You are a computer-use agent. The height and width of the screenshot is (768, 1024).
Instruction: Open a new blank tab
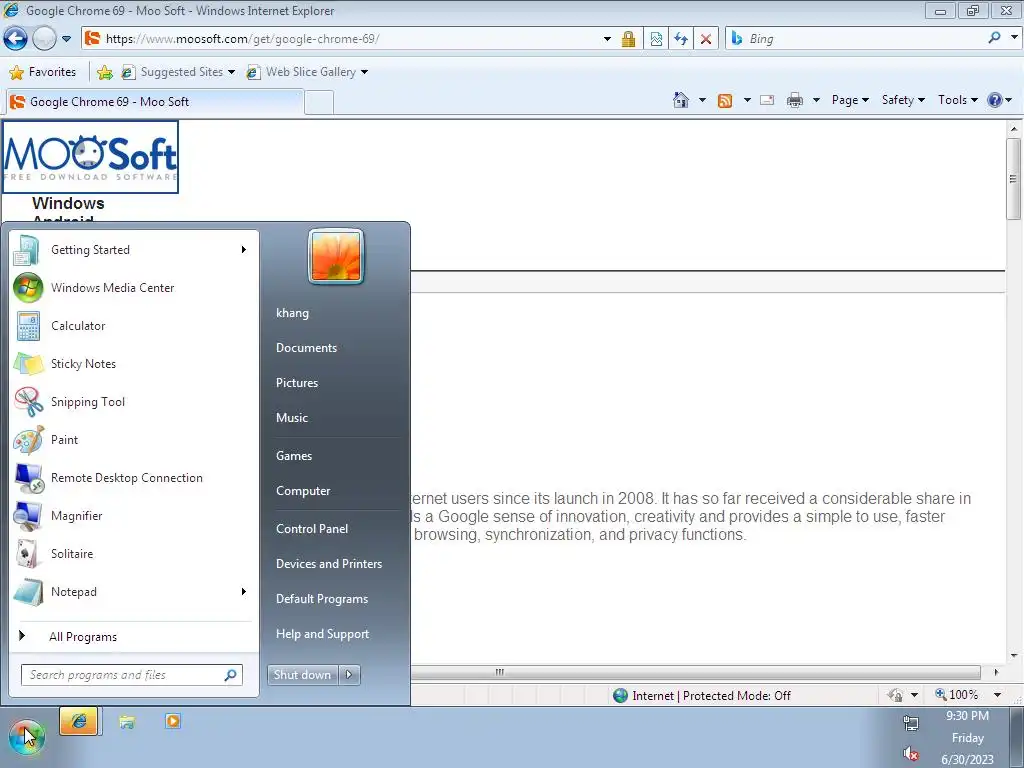point(319,103)
